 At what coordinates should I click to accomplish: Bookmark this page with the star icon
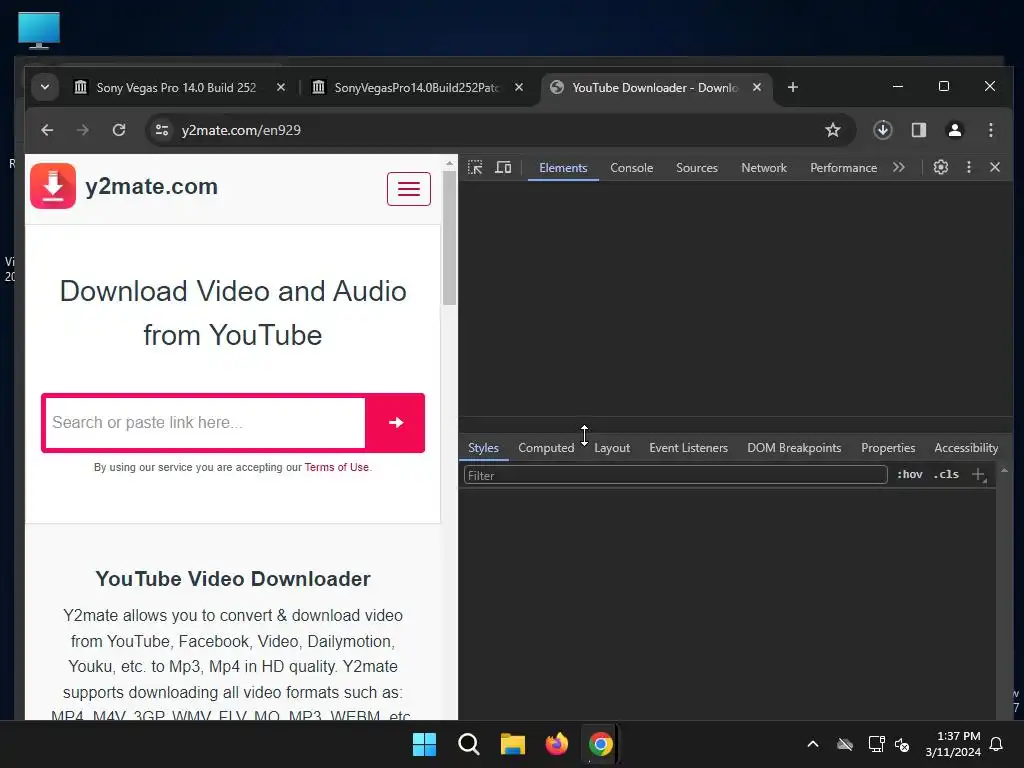click(833, 130)
